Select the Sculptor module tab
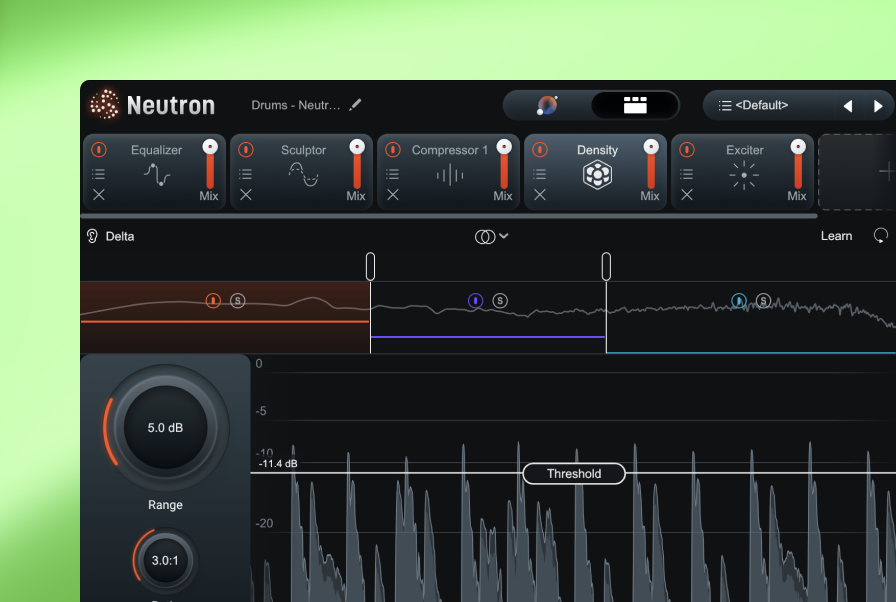Viewport: 896px width, 602px height. click(303, 150)
